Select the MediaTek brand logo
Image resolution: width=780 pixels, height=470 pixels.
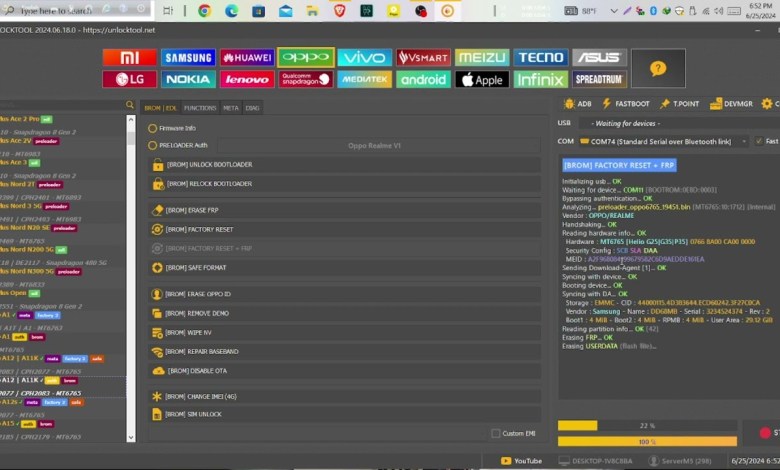click(x=365, y=79)
